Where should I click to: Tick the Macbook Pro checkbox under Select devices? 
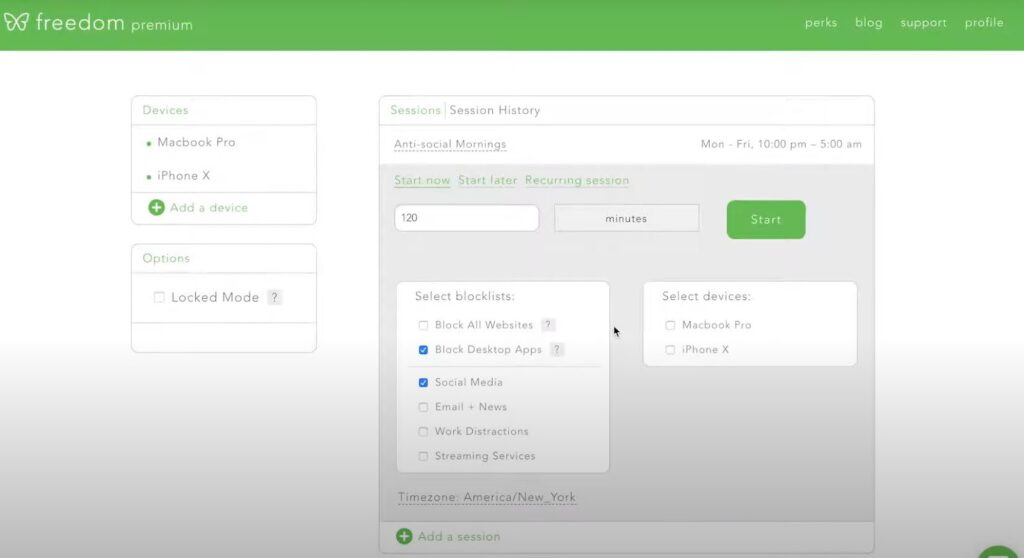point(670,325)
